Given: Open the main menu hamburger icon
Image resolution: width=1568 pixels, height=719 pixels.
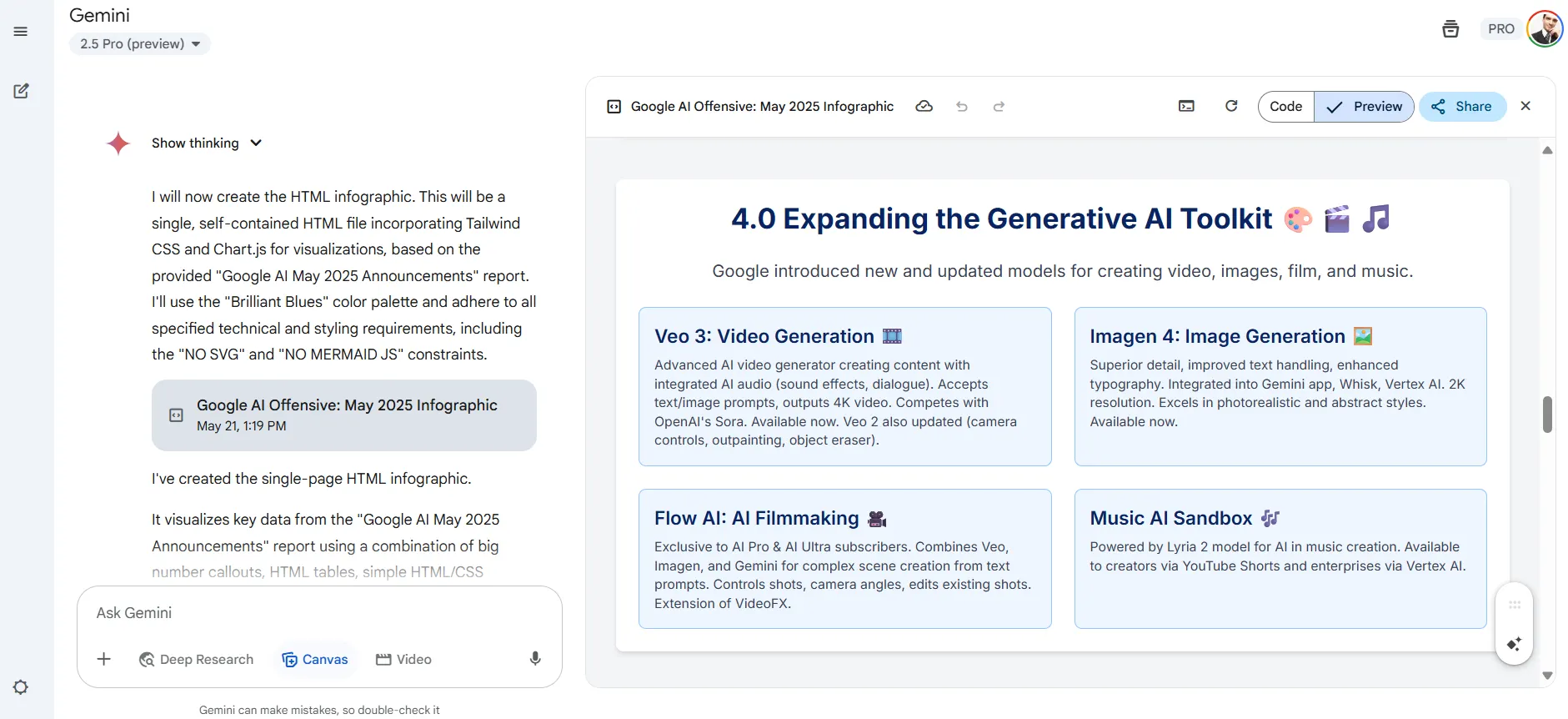Looking at the screenshot, I should [x=21, y=32].
